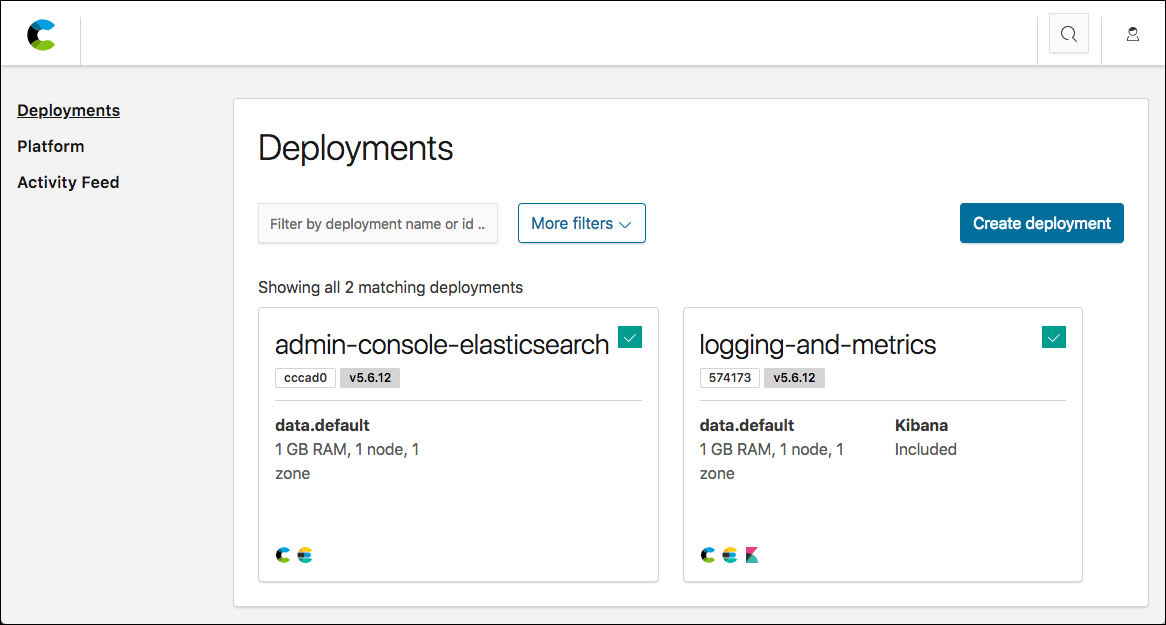
Task: Open Platform in the sidebar
Action: pos(50,146)
